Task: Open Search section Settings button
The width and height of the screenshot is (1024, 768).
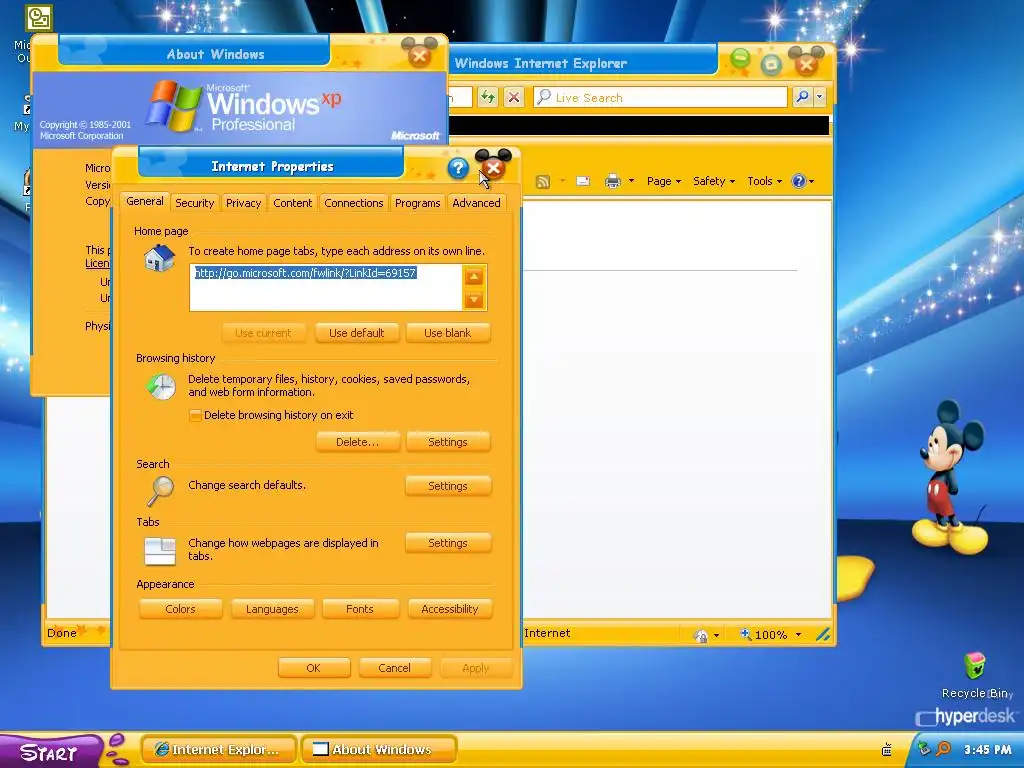Action: pyautogui.click(x=447, y=486)
